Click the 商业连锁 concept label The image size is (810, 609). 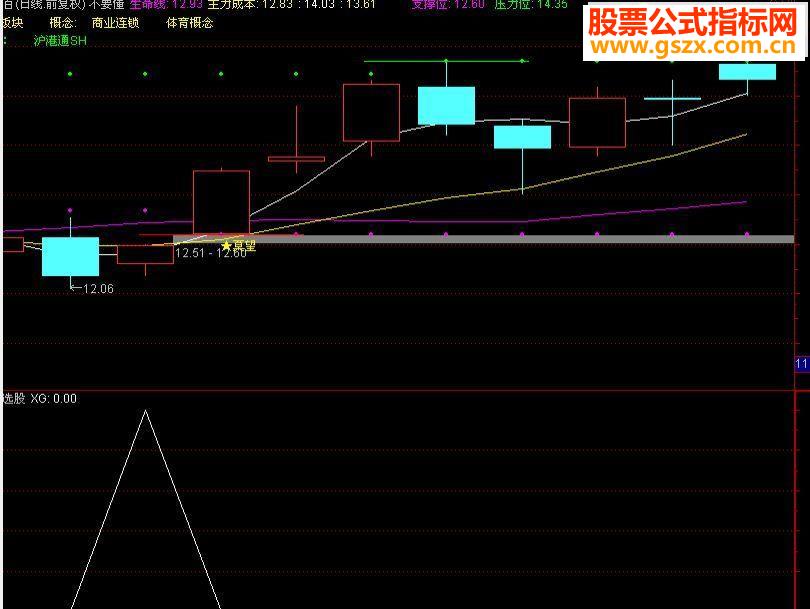(x=115, y=23)
